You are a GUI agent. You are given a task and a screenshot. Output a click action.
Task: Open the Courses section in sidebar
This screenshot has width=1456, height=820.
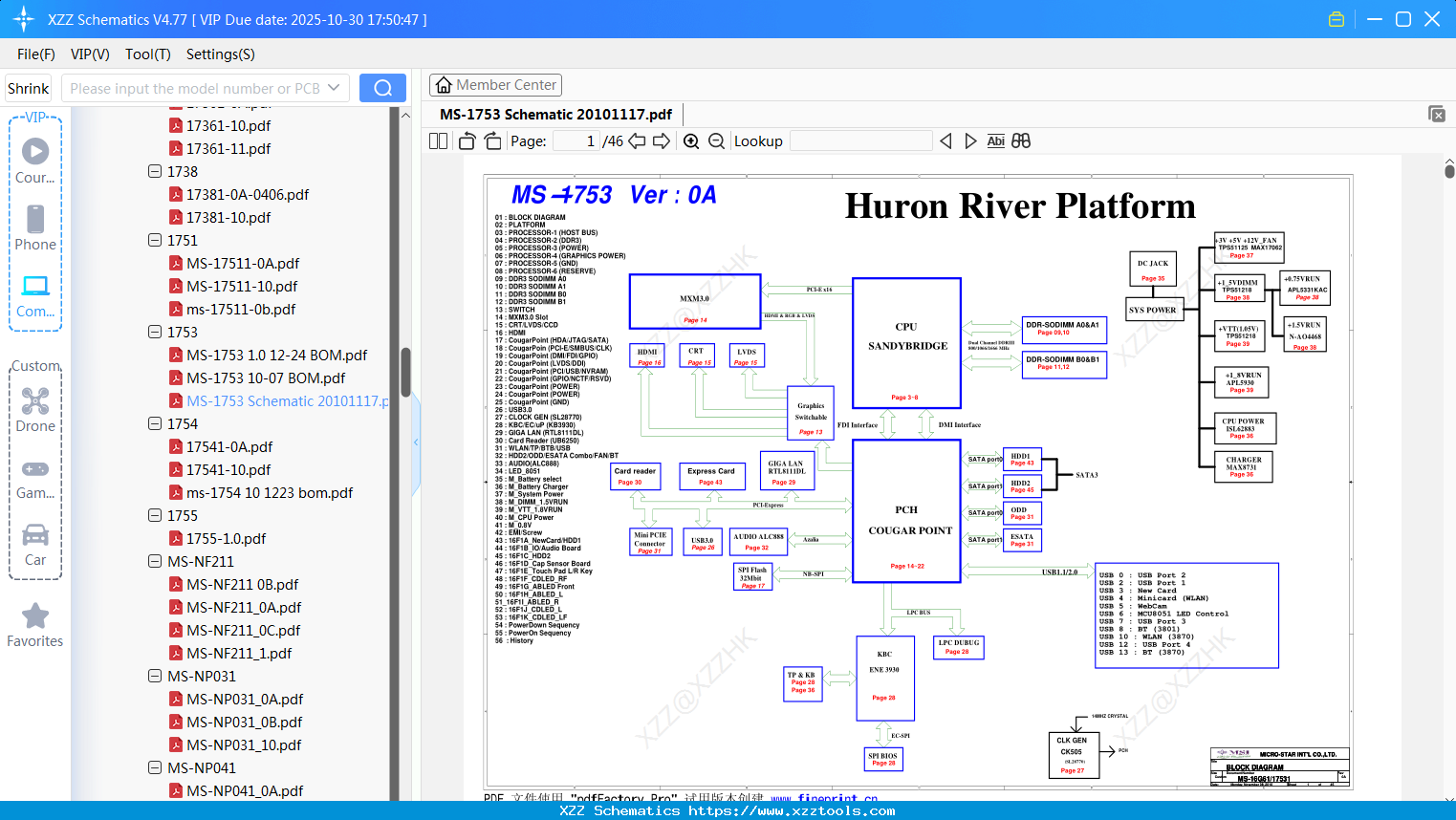click(35, 161)
